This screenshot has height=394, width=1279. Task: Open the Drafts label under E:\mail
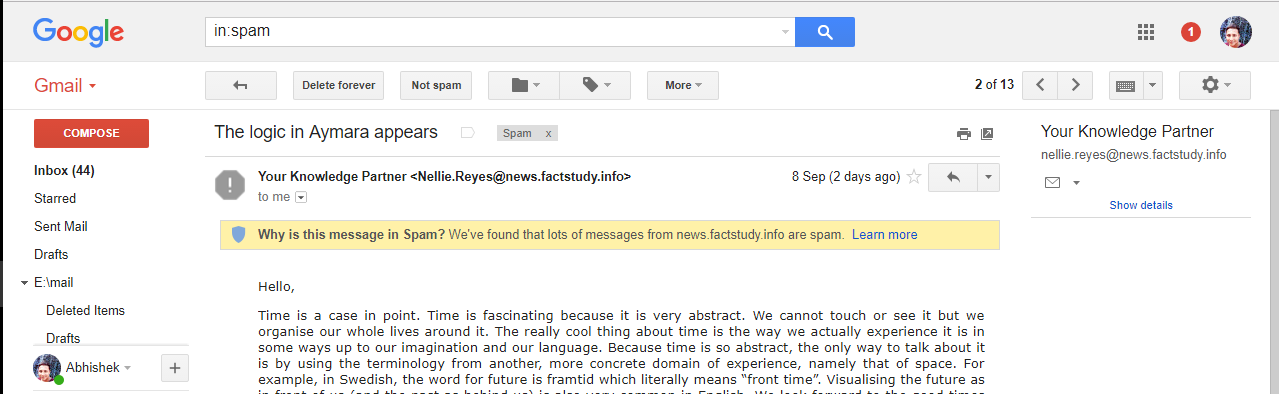point(63,339)
